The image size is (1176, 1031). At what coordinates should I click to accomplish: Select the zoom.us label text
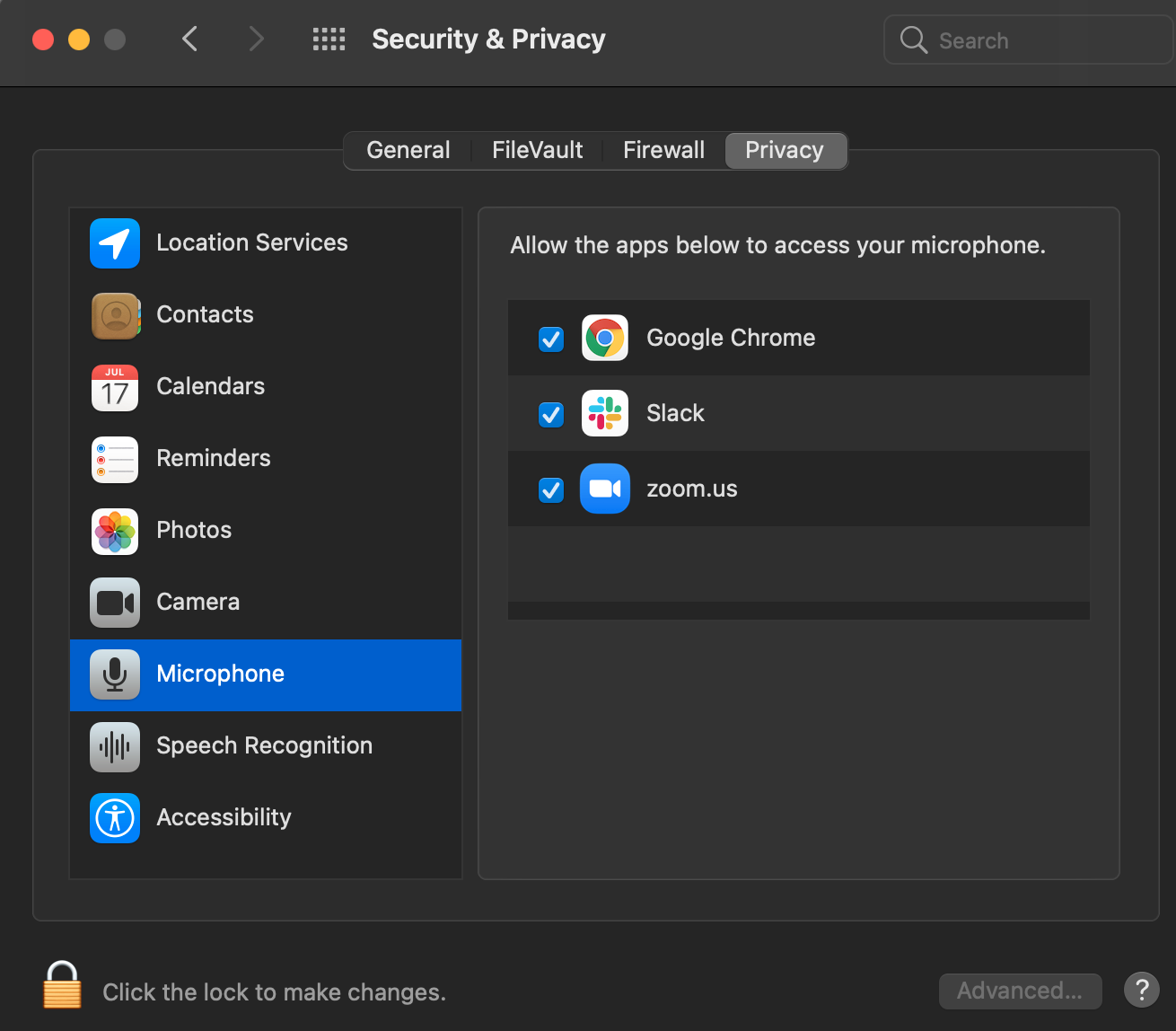pyautogui.click(x=692, y=489)
